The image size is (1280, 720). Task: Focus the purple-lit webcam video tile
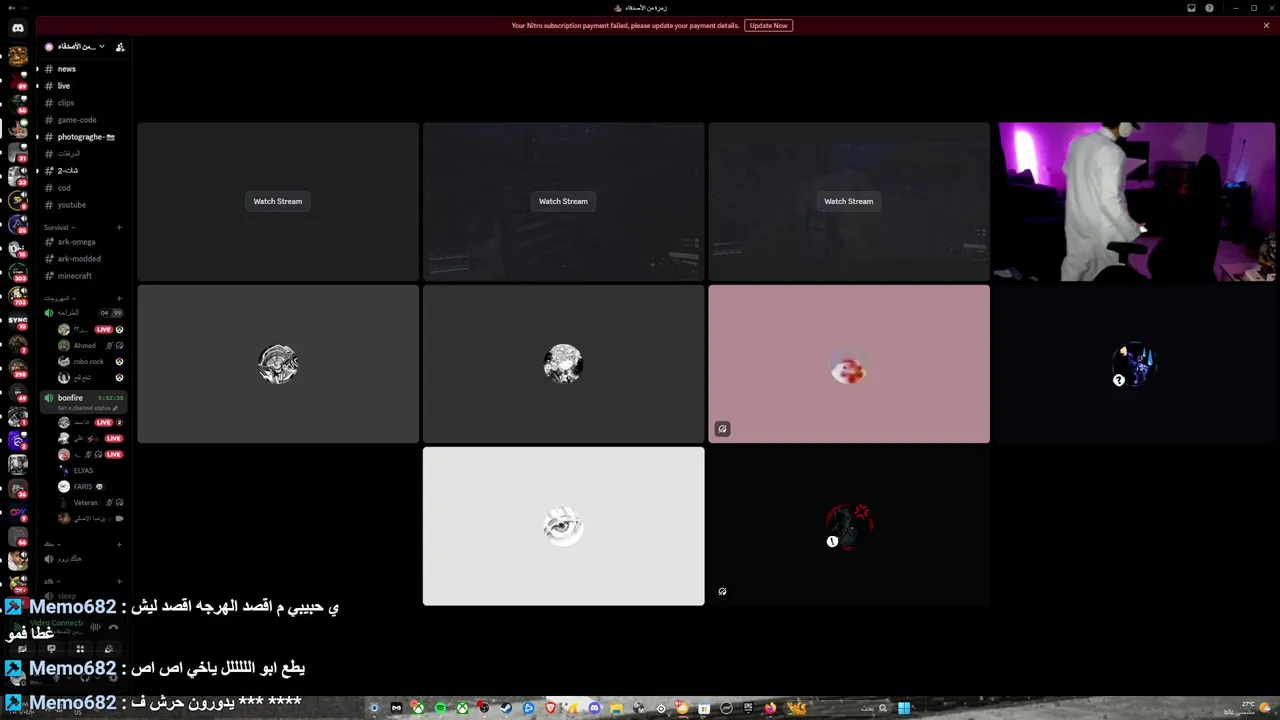(x=1136, y=201)
